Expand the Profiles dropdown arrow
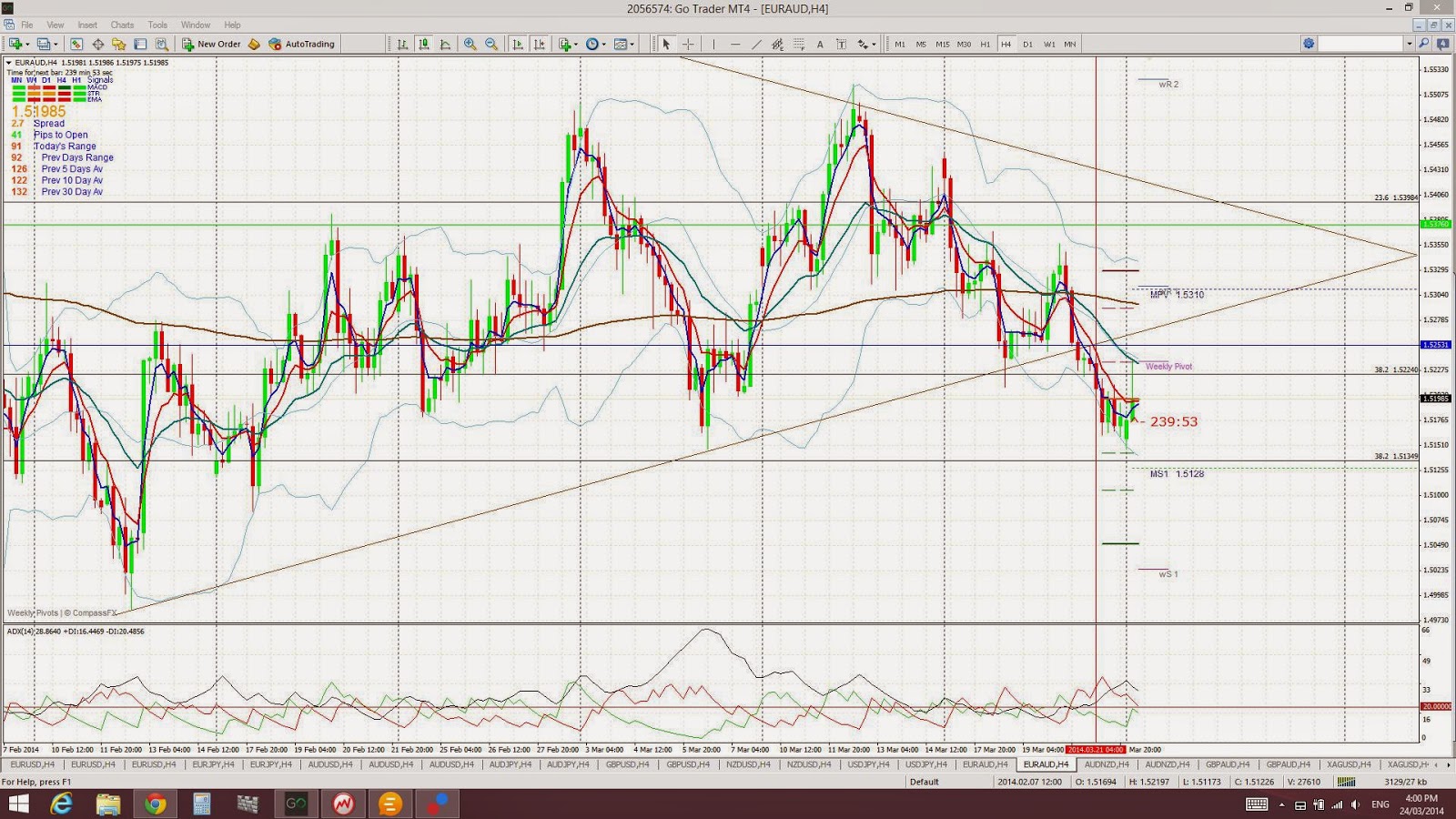This screenshot has height=819, width=1456. point(56,44)
